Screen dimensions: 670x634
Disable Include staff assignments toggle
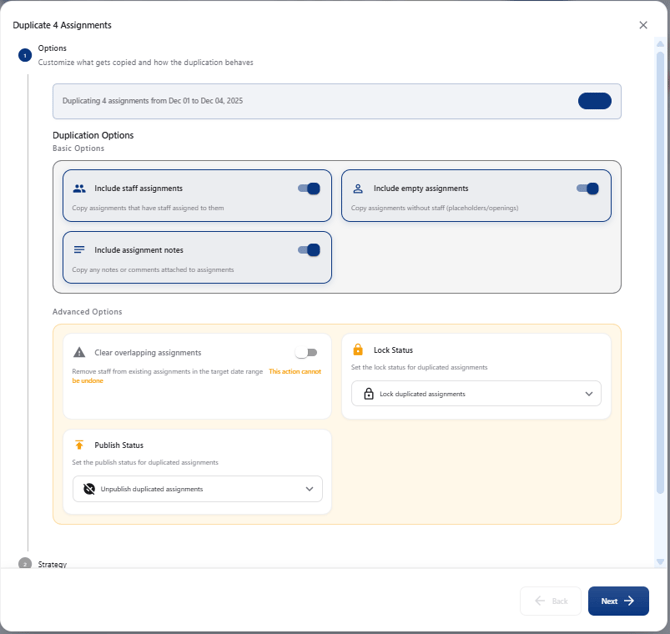(309, 188)
